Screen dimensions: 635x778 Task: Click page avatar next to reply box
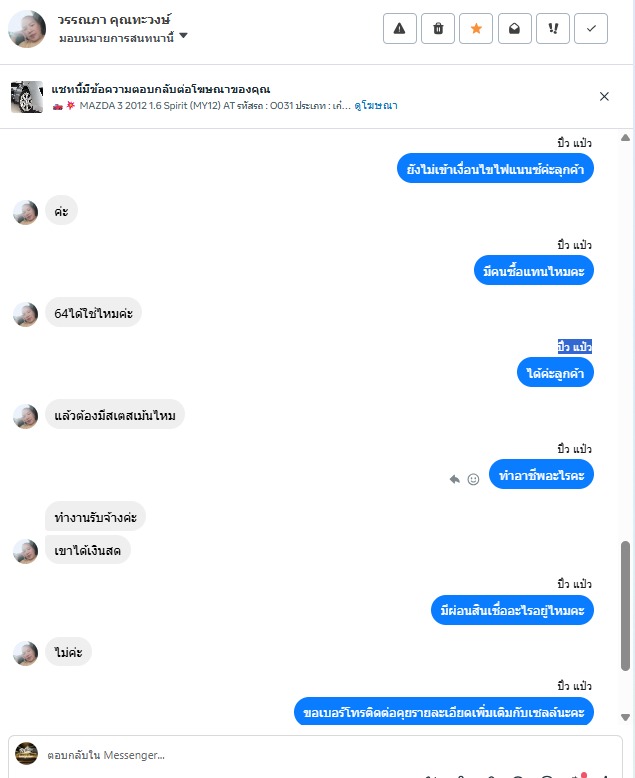click(x=27, y=754)
